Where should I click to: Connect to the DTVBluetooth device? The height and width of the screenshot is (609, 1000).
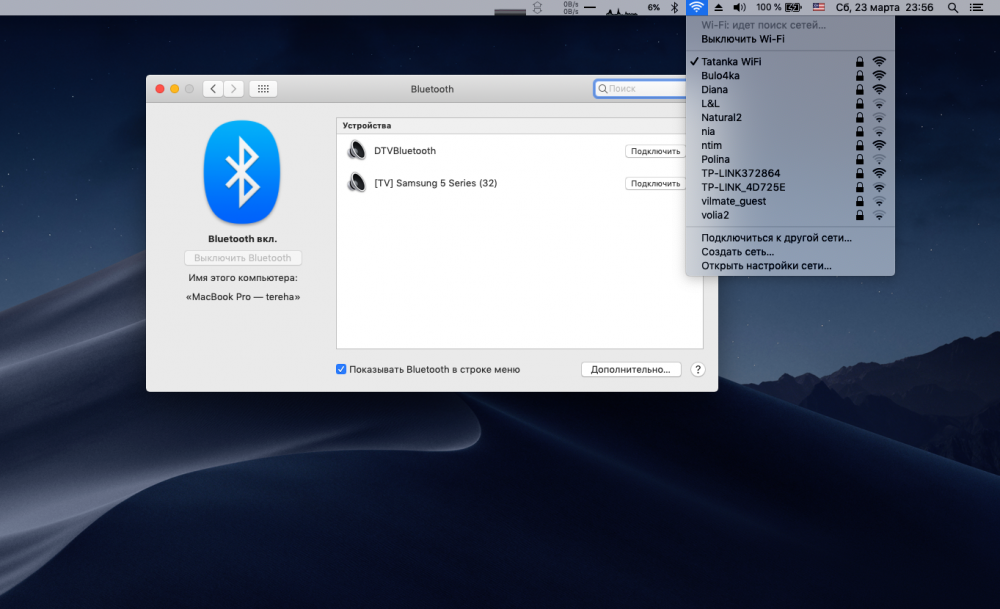(655, 151)
